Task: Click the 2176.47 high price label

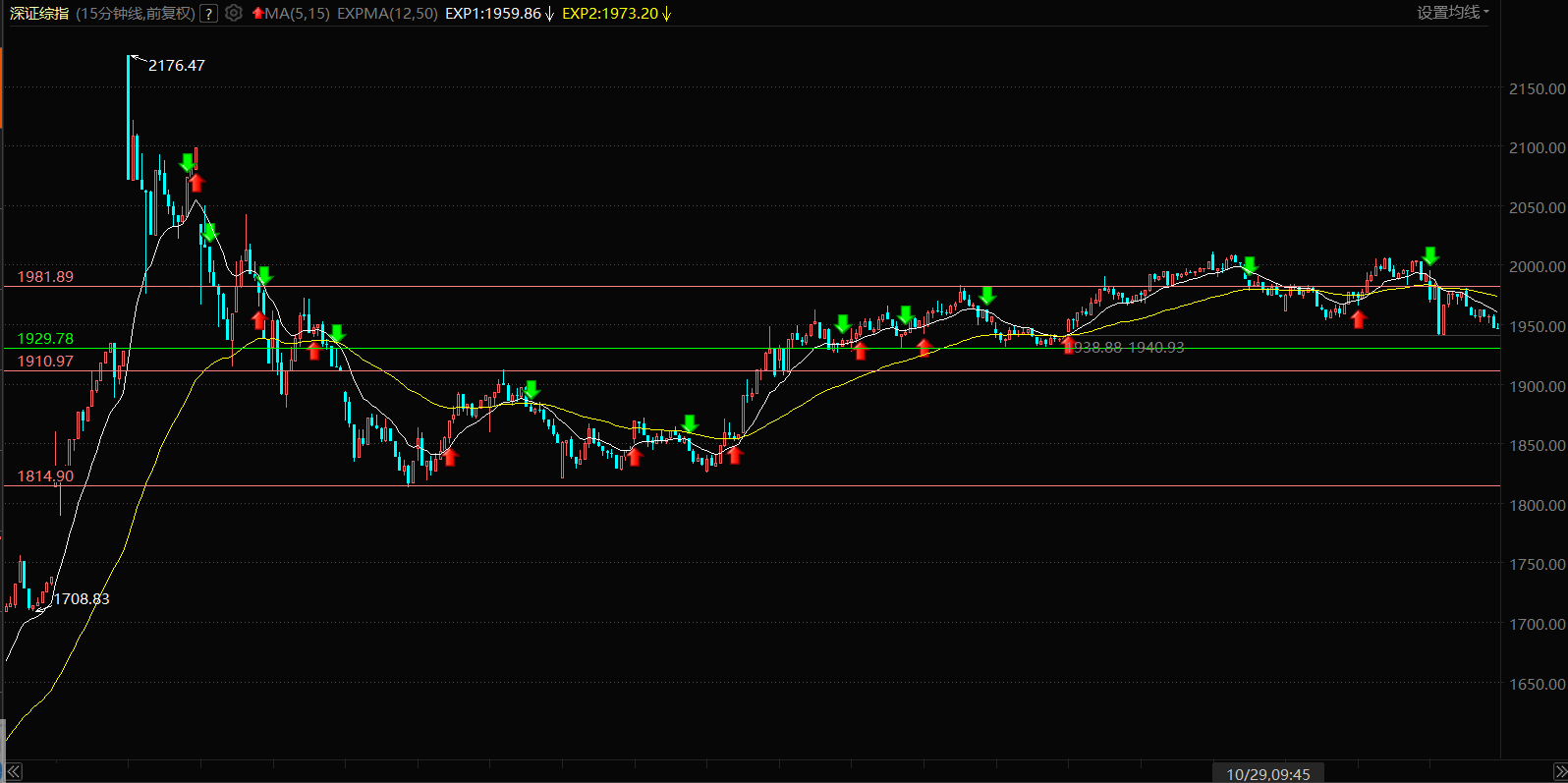Action: (x=177, y=65)
